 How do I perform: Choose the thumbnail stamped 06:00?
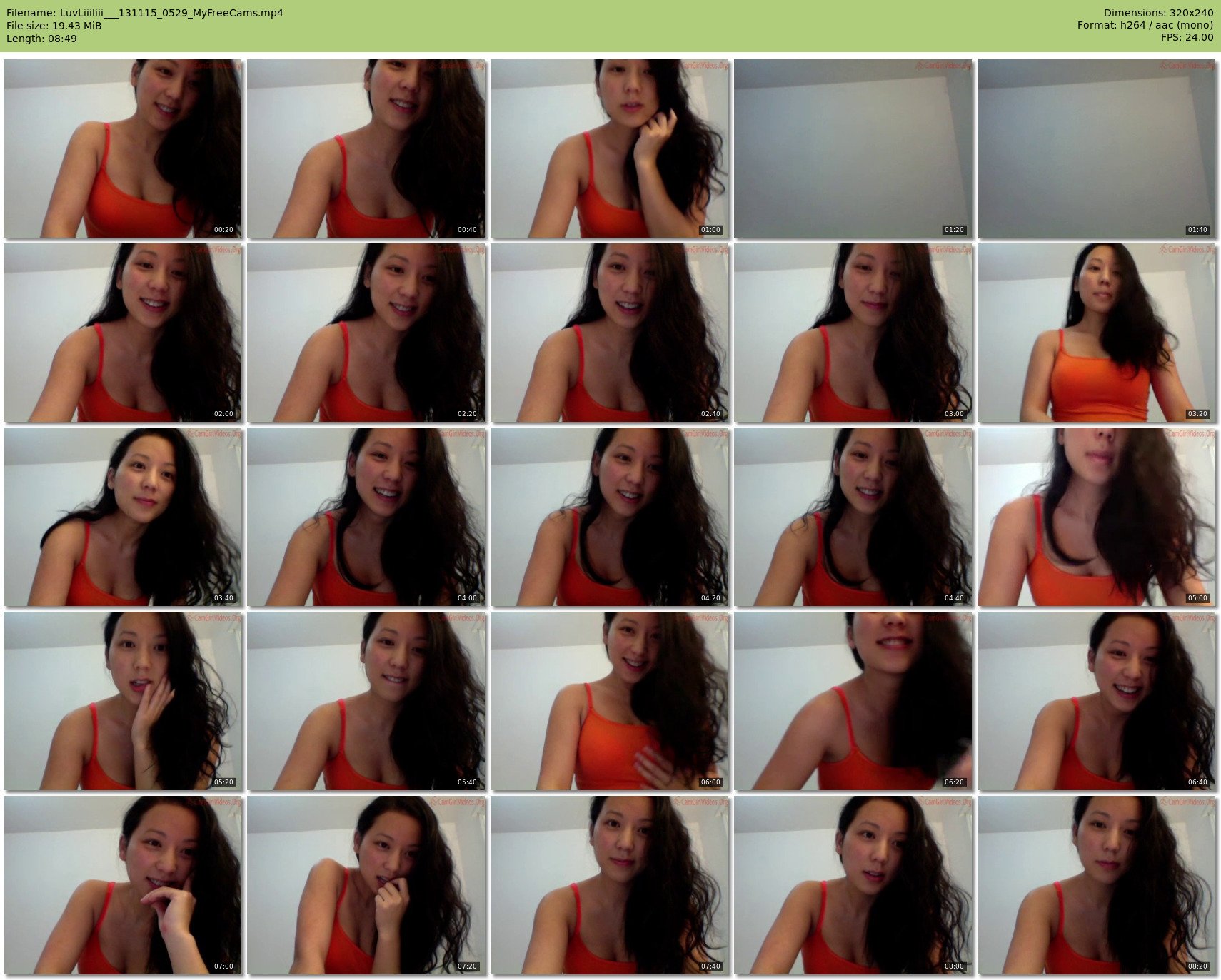point(610,701)
